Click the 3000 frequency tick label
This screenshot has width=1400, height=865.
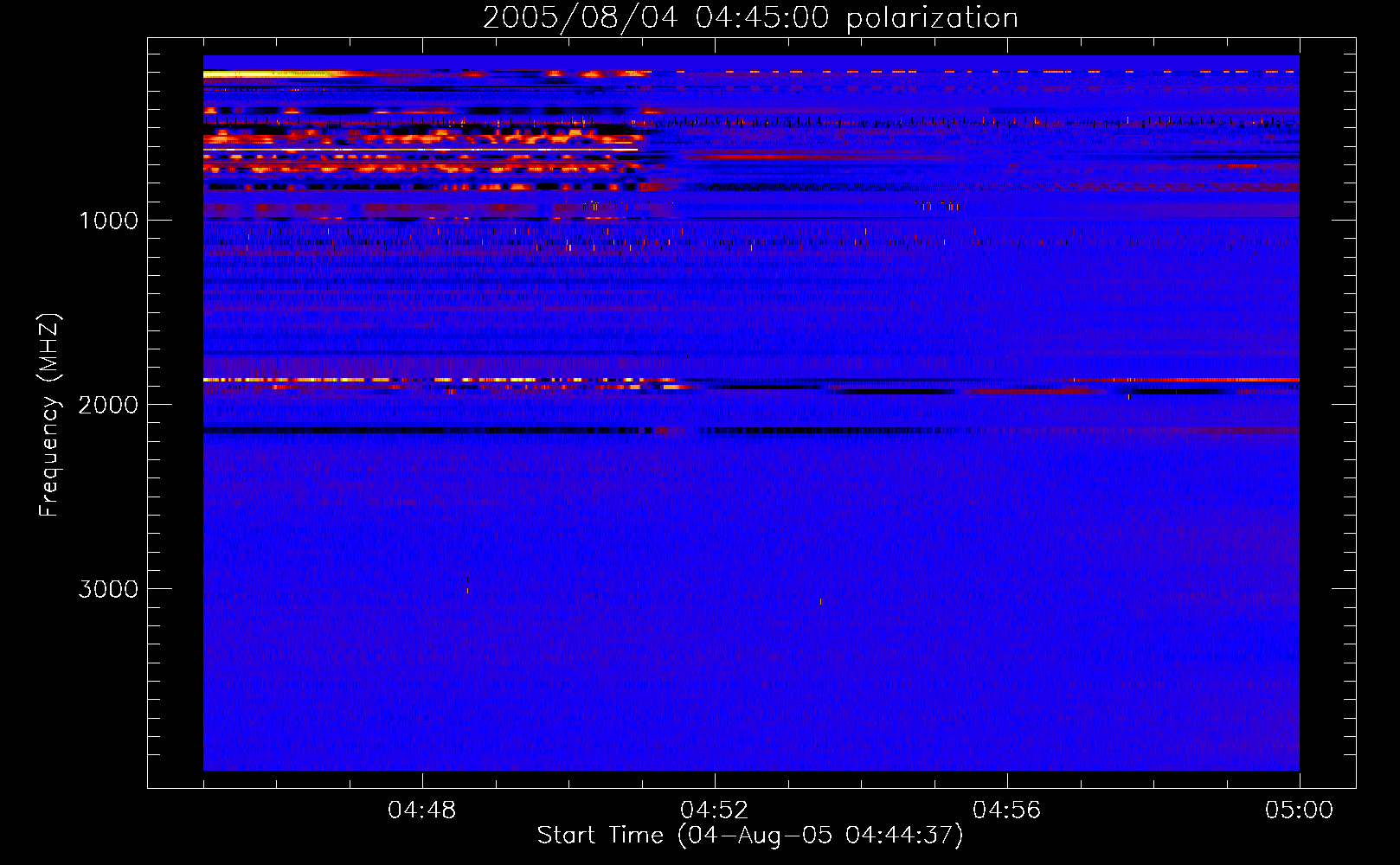tap(108, 589)
